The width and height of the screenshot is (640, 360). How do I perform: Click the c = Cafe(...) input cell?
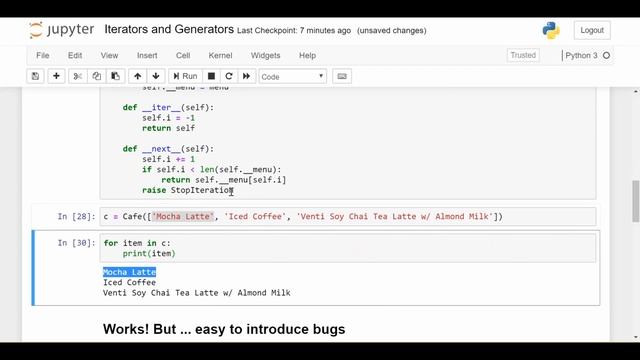point(348,216)
